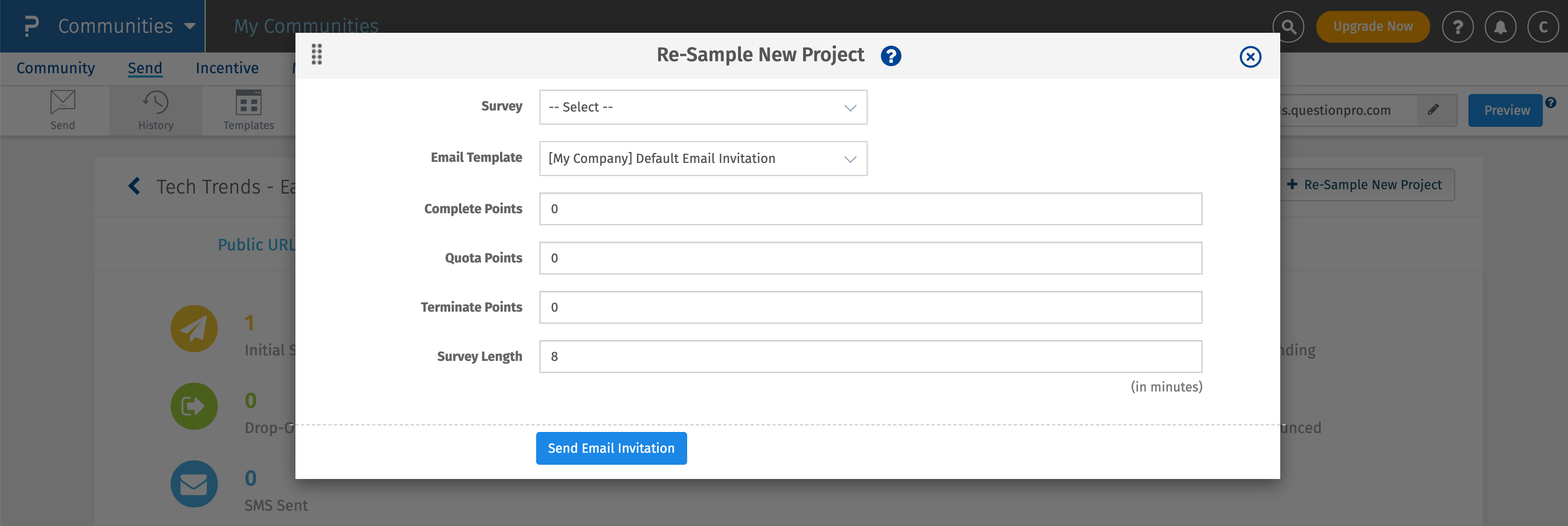Viewport: 1568px width, 526px height.
Task: Edit the questionpro.com domain with the pencil icon
Action: 1434,109
